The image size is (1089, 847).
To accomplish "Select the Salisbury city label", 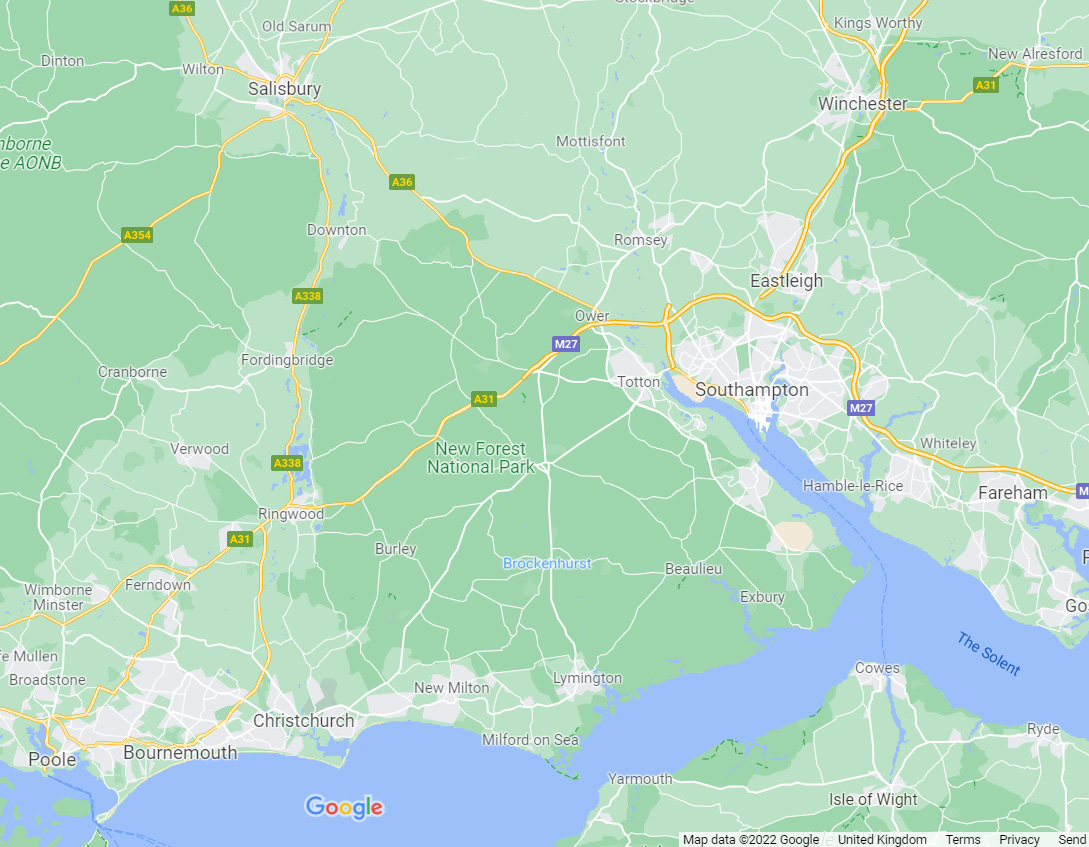I will [285, 89].
